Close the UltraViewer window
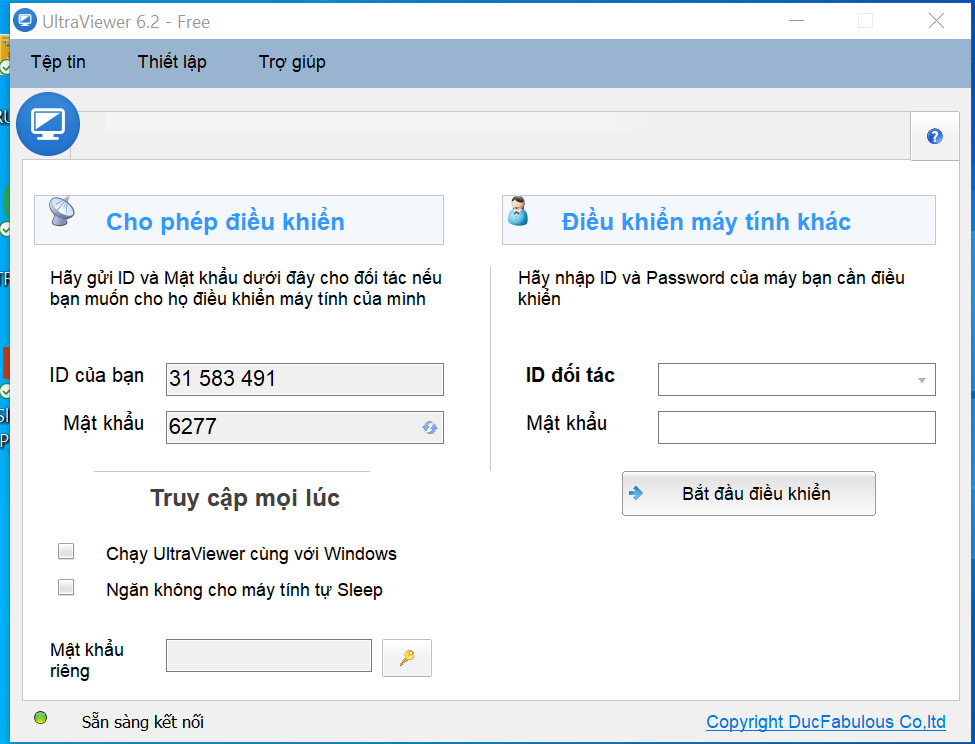The height and width of the screenshot is (744, 975). pyautogui.click(x=936, y=21)
